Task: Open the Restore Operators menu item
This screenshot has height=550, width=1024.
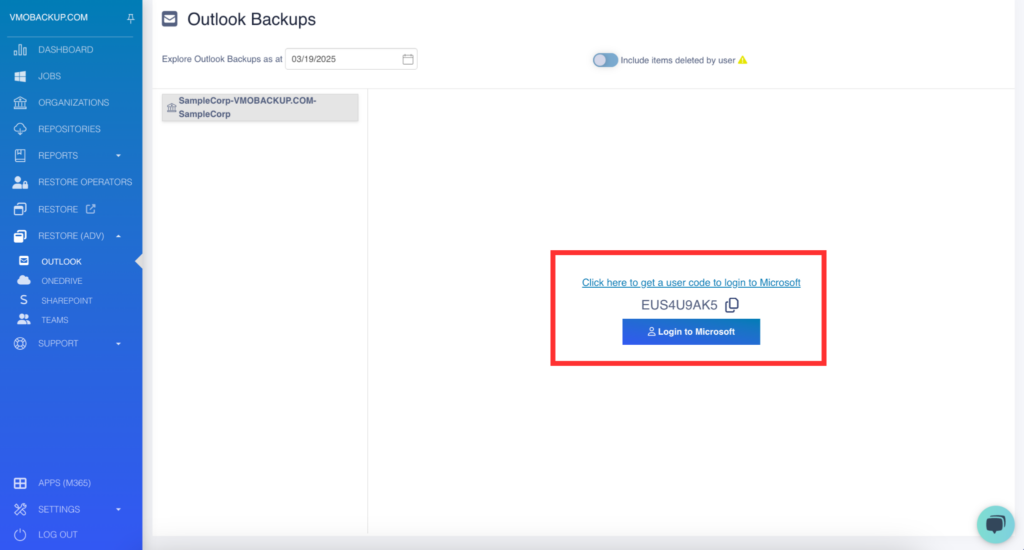Action: click(85, 182)
